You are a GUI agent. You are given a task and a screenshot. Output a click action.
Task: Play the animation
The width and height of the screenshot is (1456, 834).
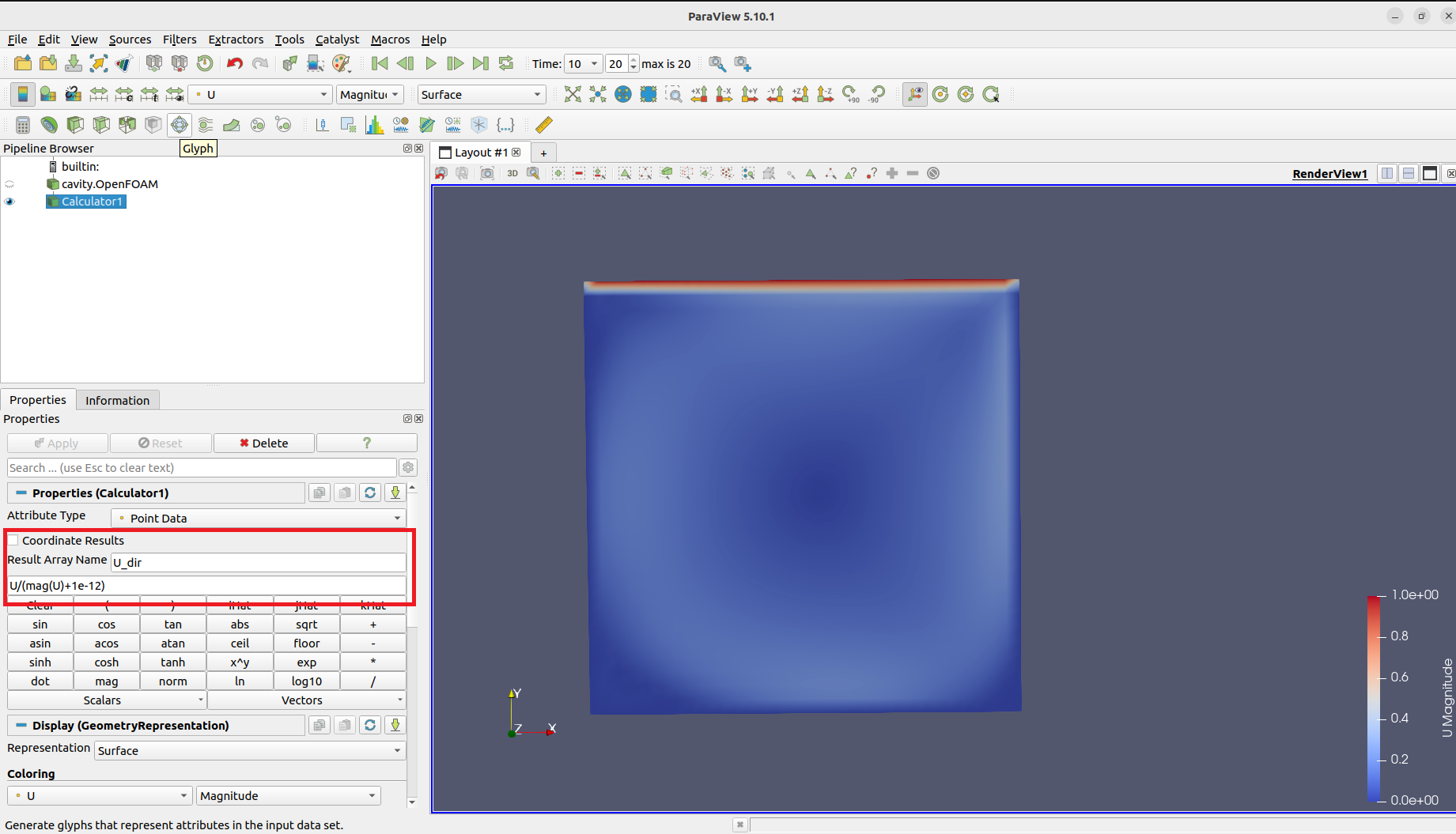[x=430, y=63]
